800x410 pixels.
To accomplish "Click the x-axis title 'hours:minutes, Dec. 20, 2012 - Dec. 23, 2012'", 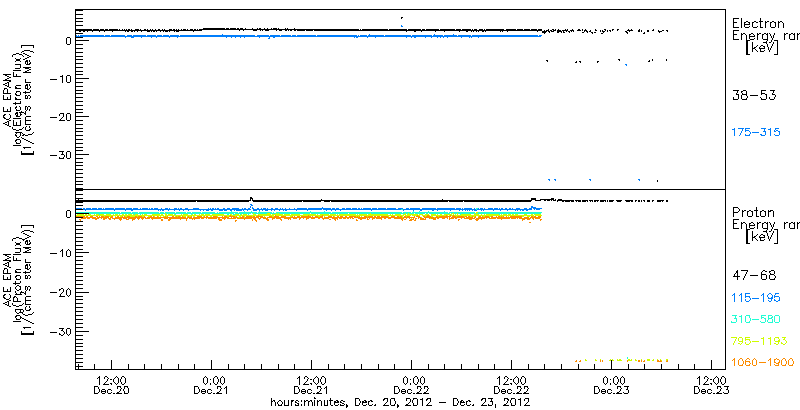I will click(400, 402).
